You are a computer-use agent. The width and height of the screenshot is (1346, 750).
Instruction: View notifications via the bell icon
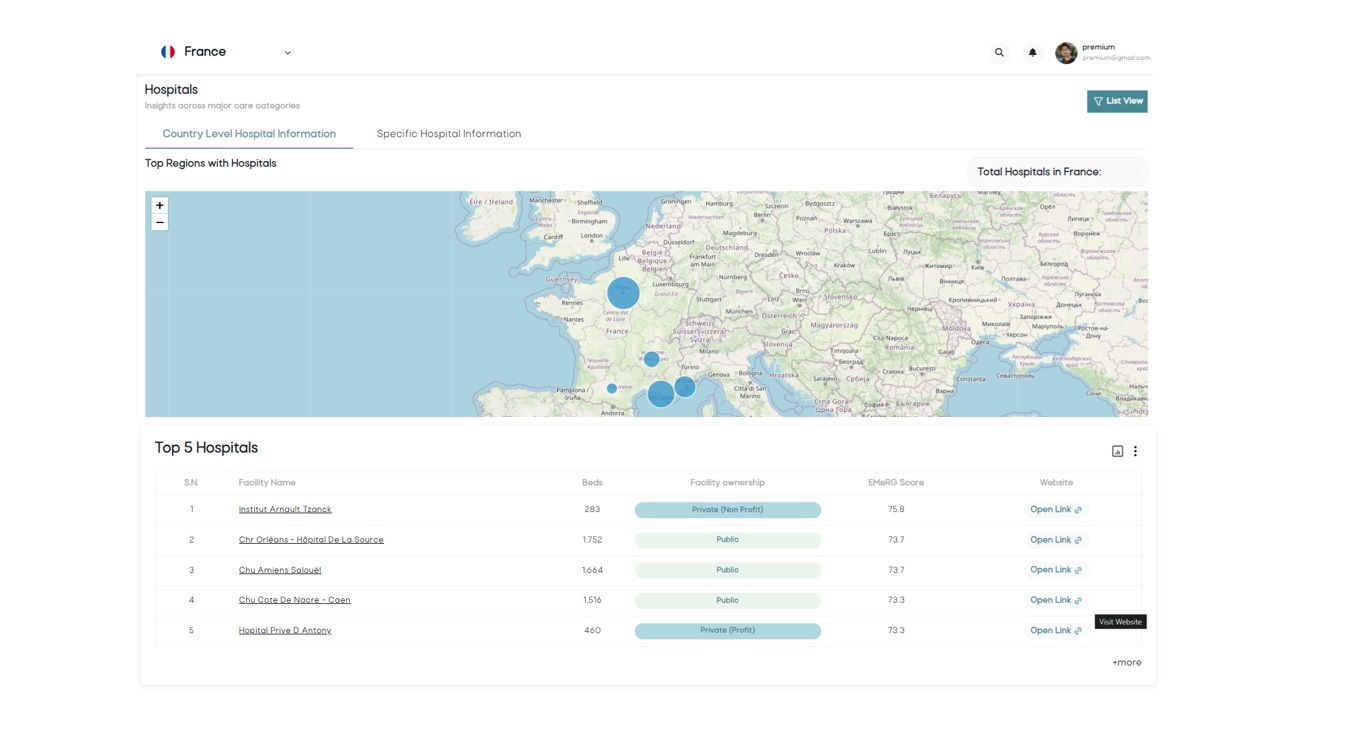(1032, 52)
